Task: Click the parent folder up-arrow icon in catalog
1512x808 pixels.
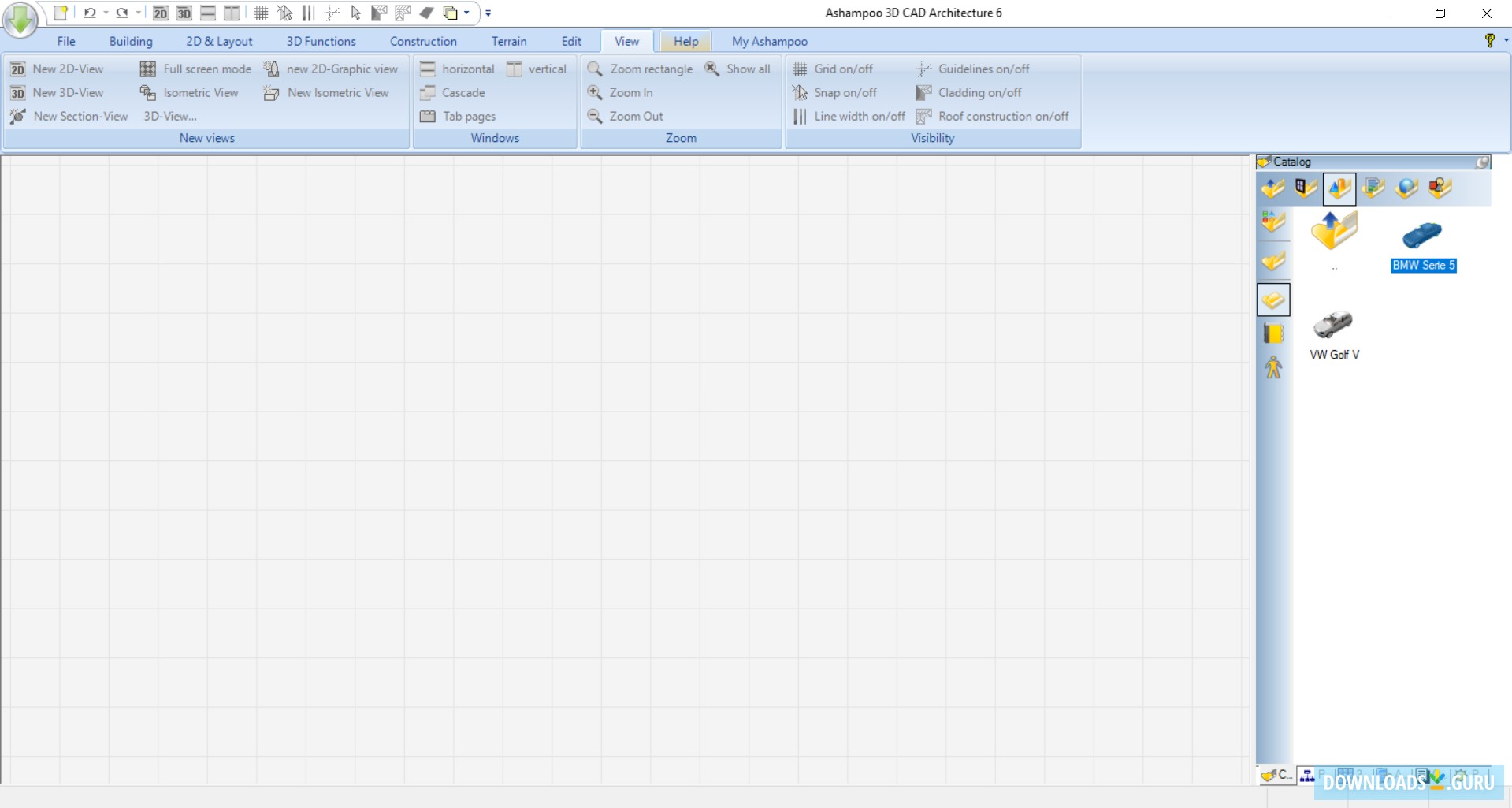Action: [1334, 232]
